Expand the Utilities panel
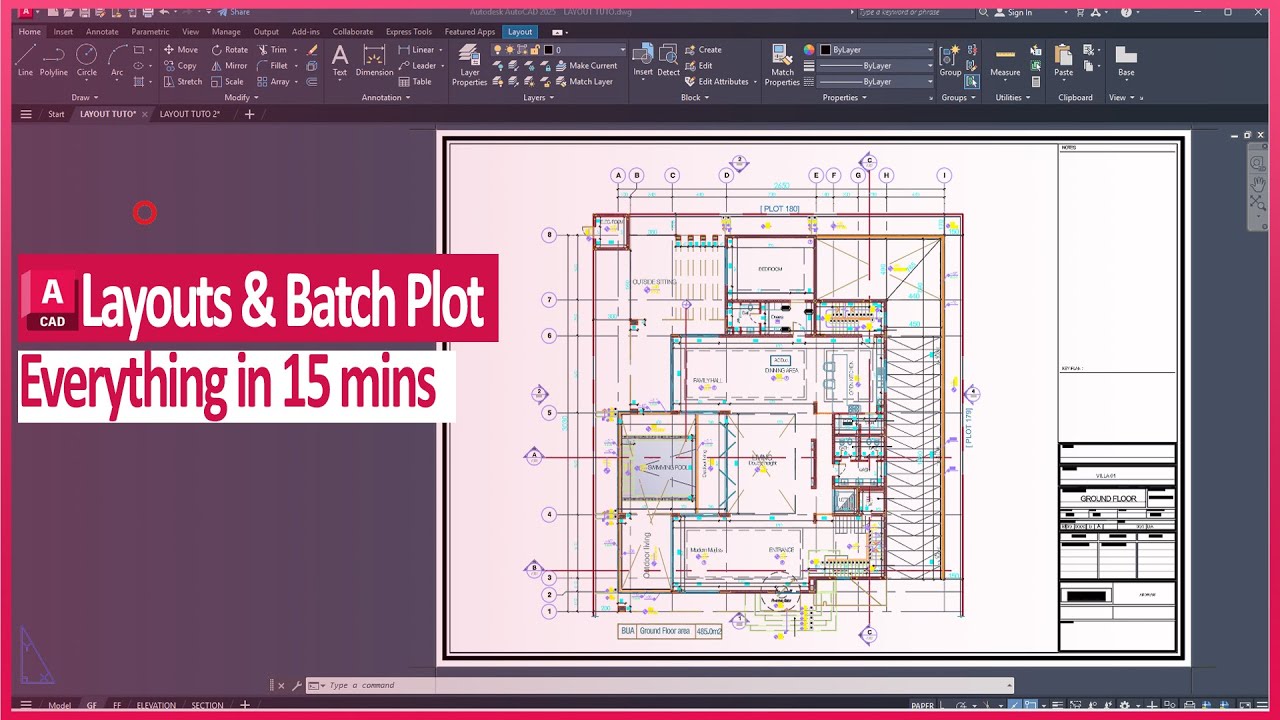 pos(1012,98)
